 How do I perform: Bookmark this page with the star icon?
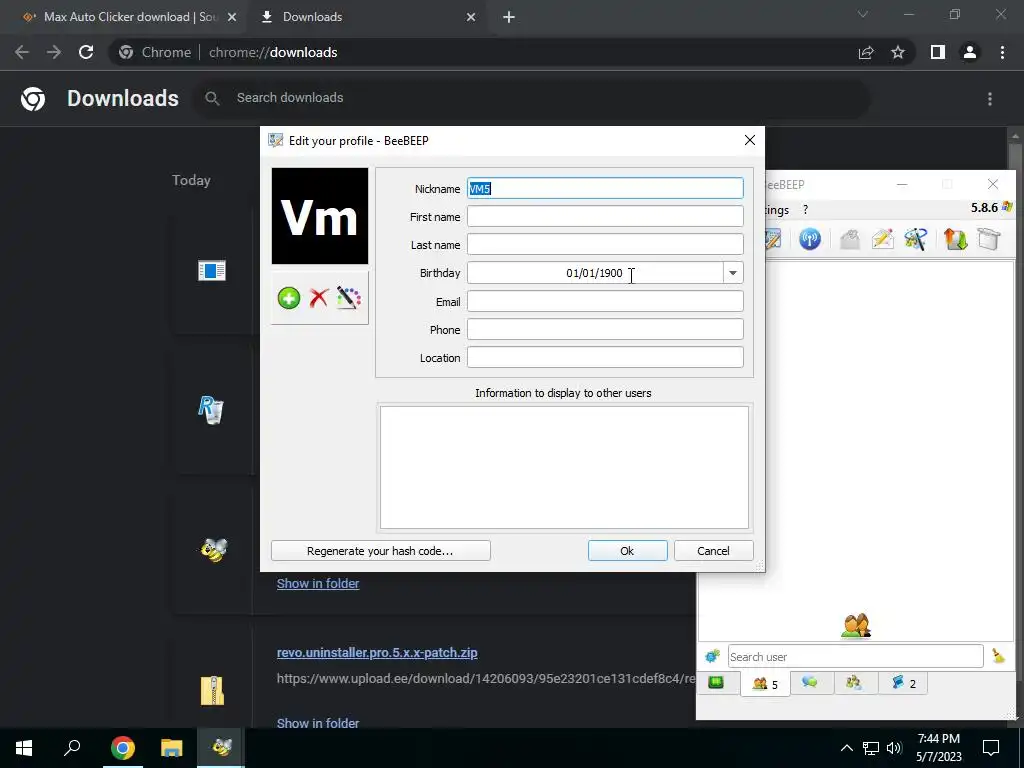(x=898, y=52)
